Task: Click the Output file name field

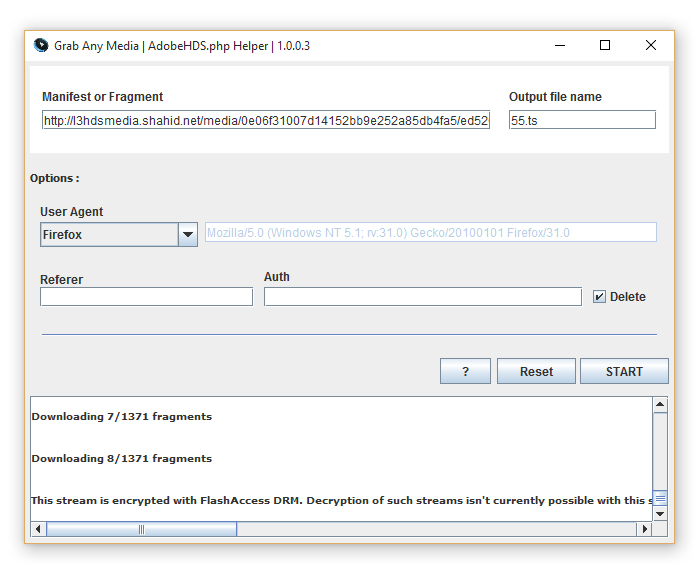Action: point(582,120)
